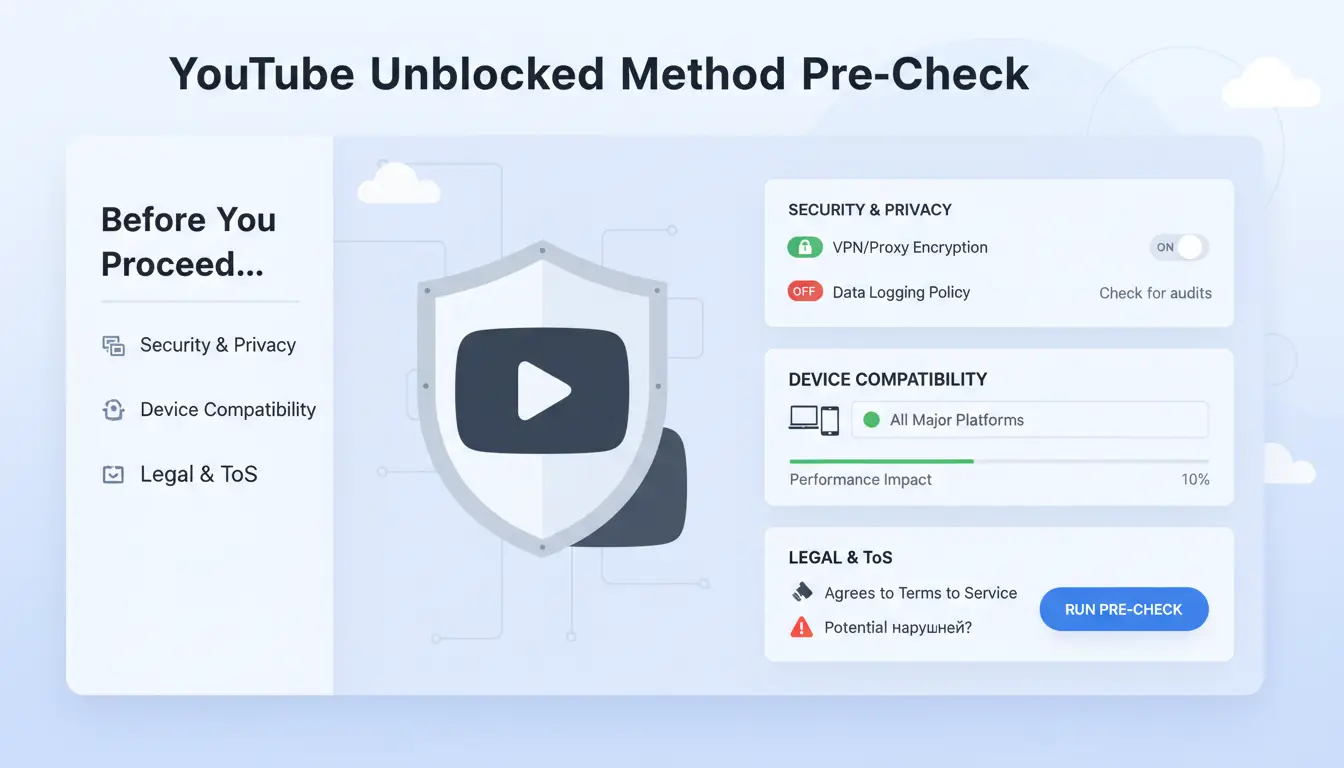
Task: Select Legal & ToS in sidebar
Action: (x=199, y=475)
